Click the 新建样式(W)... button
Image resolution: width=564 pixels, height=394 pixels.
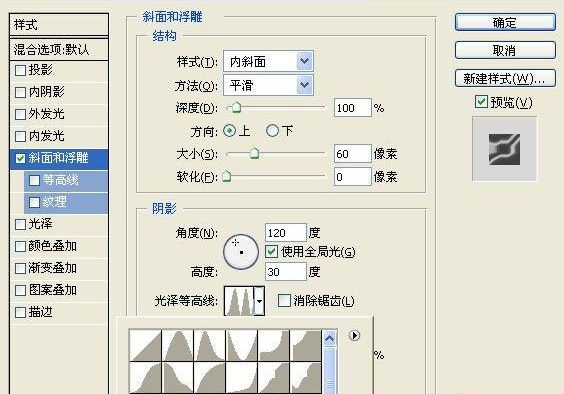[505, 78]
